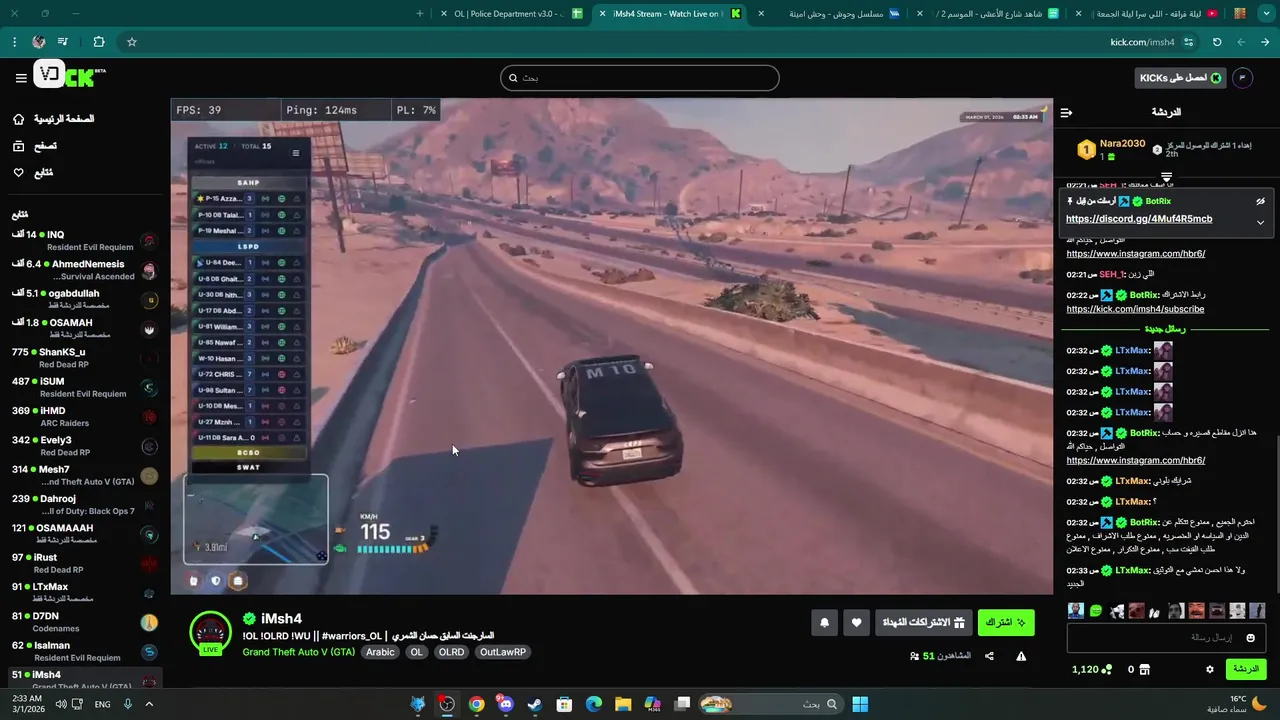Screen dimensions: 1280x720
Task: Bookmark the page with the star icon
Action: pos(131,42)
